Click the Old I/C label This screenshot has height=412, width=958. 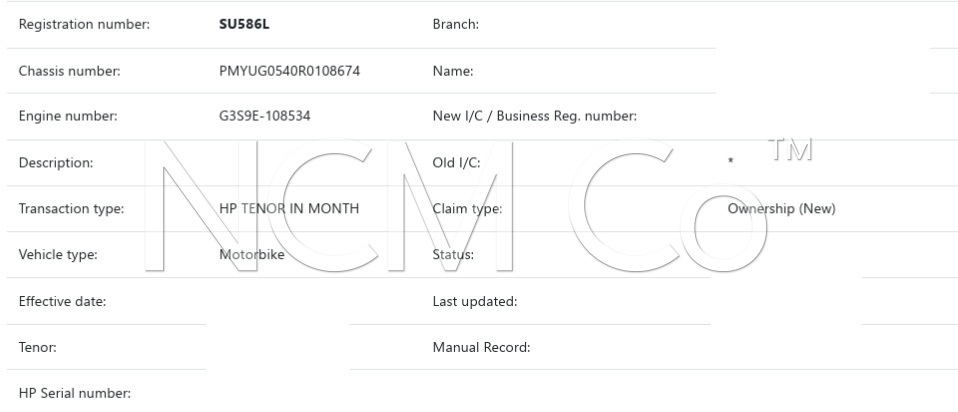(456, 163)
